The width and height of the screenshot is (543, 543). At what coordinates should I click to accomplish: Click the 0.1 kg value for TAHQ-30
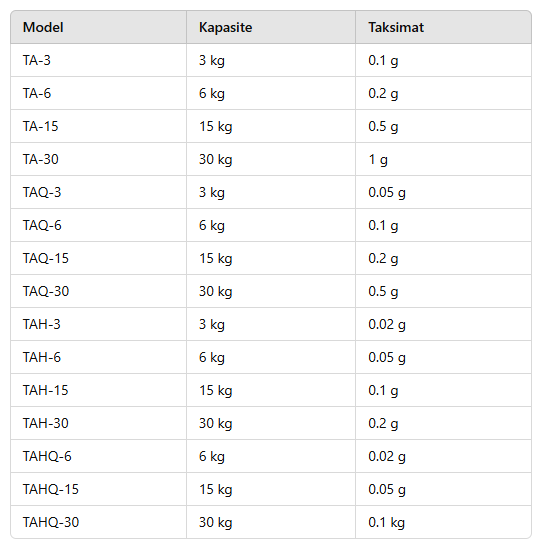click(386, 522)
